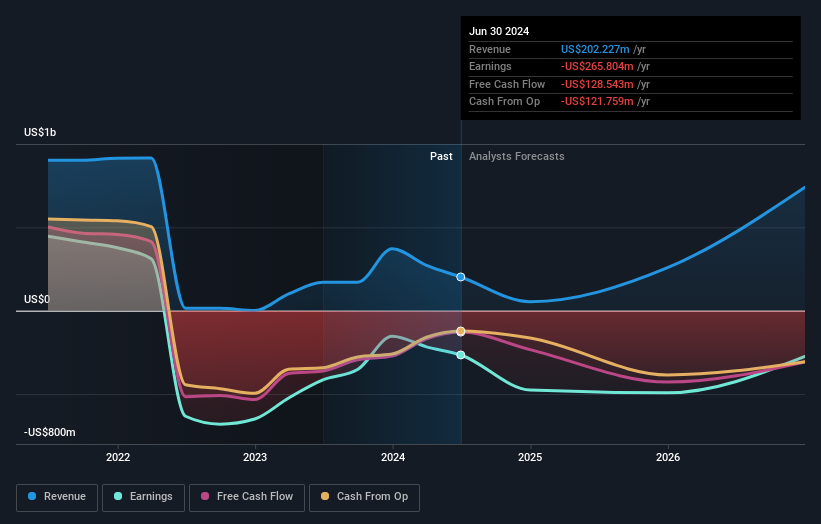Toggle the Revenue legend button
Image resolution: width=821 pixels, height=524 pixels.
[x=57, y=497]
